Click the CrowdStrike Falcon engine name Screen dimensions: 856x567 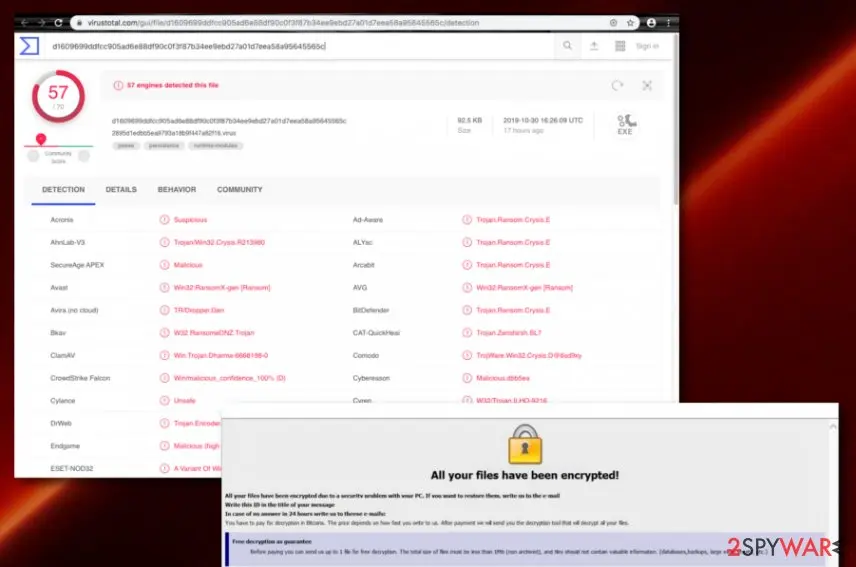pyautogui.click(x=80, y=378)
